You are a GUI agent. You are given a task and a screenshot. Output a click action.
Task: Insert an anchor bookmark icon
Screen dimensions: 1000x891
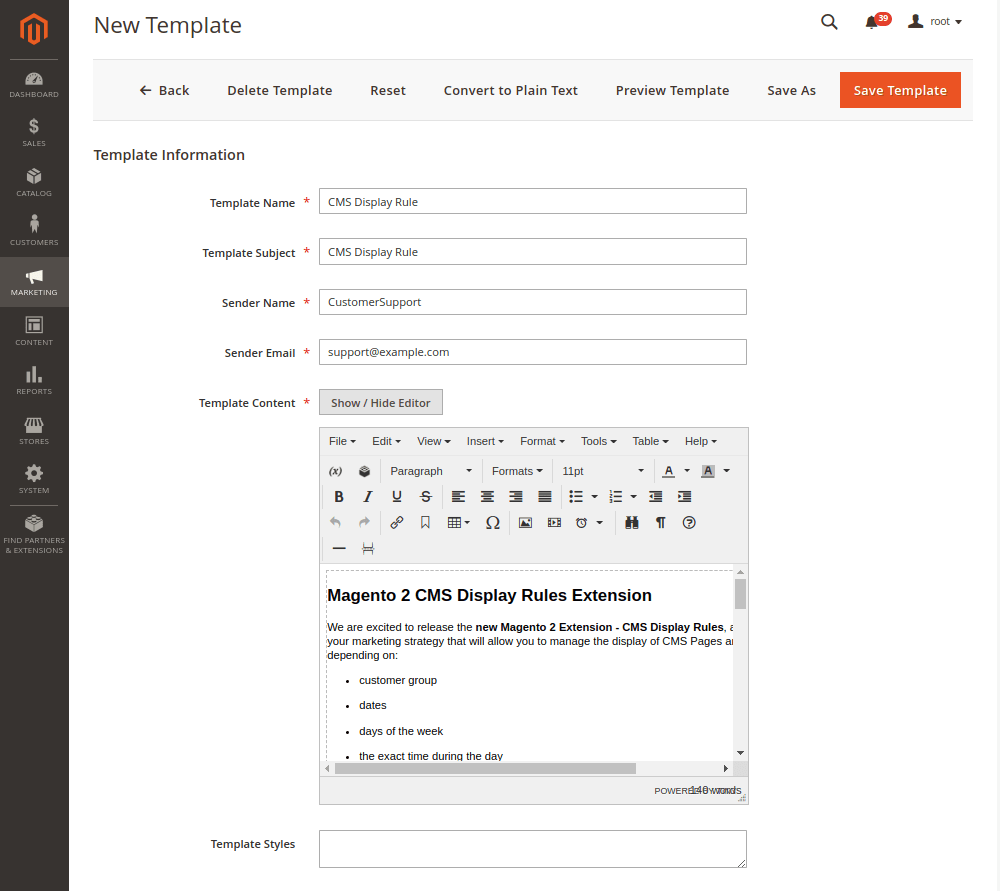click(425, 523)
